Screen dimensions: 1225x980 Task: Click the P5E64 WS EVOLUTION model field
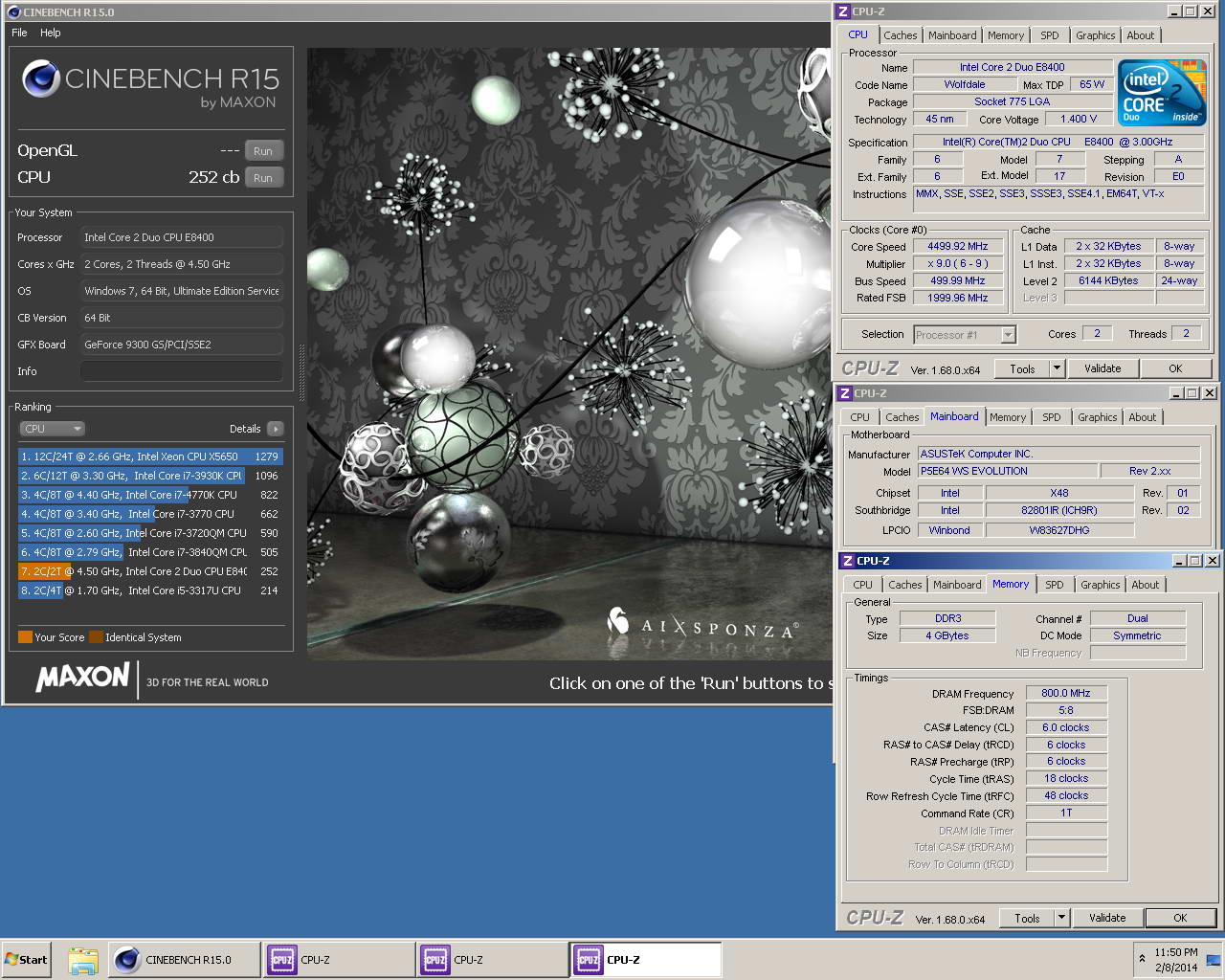coord(1008,471)
